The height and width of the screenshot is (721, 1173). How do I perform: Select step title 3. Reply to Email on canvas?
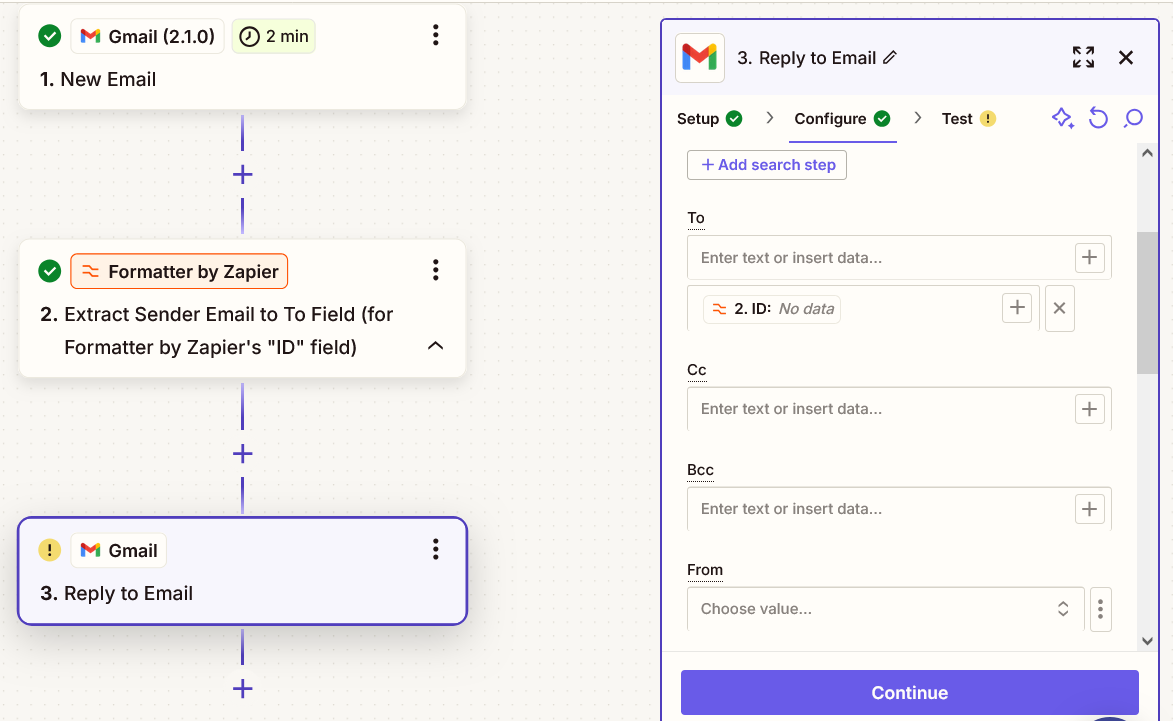[117, 593]
